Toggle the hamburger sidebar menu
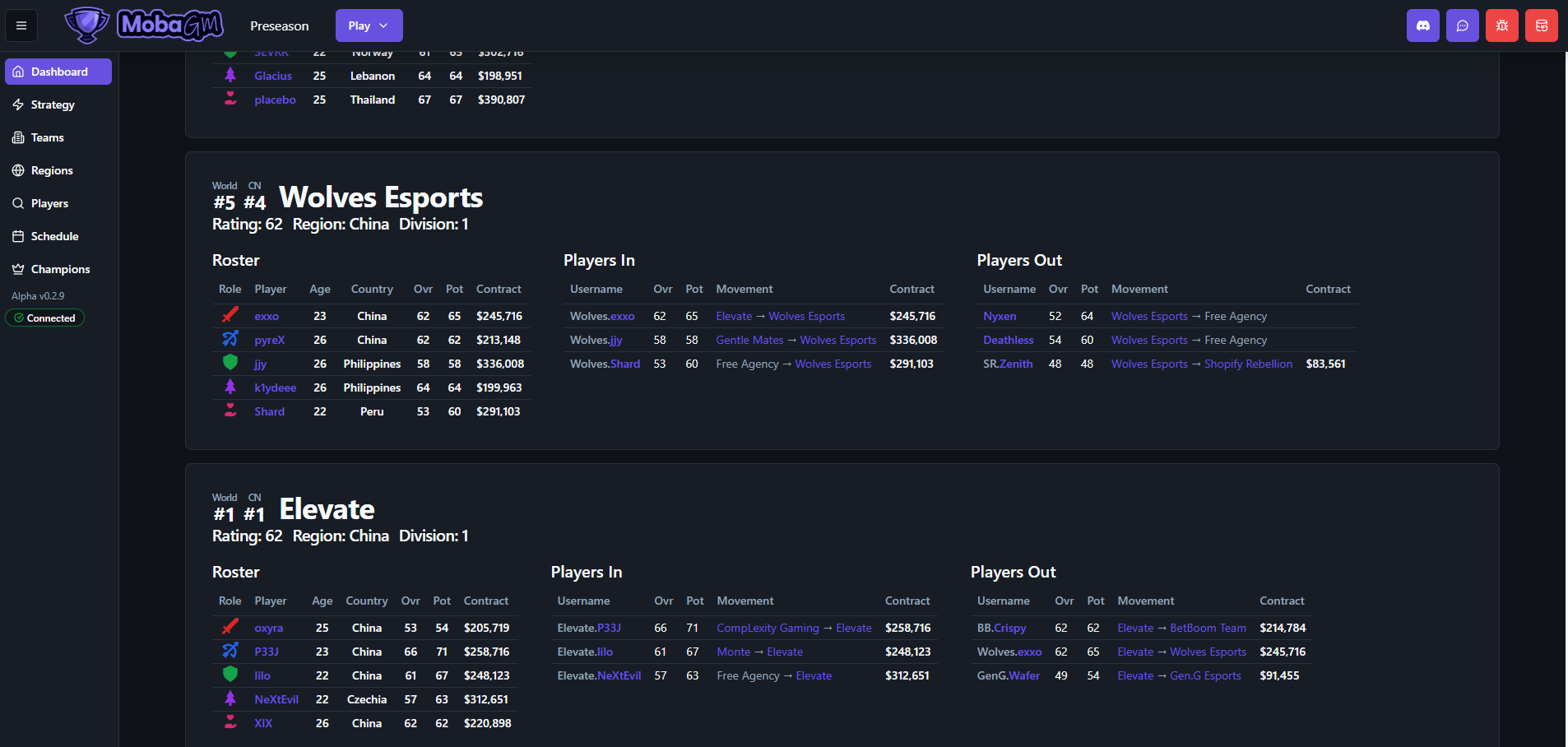1568x747 pixels. coord(21,26)
